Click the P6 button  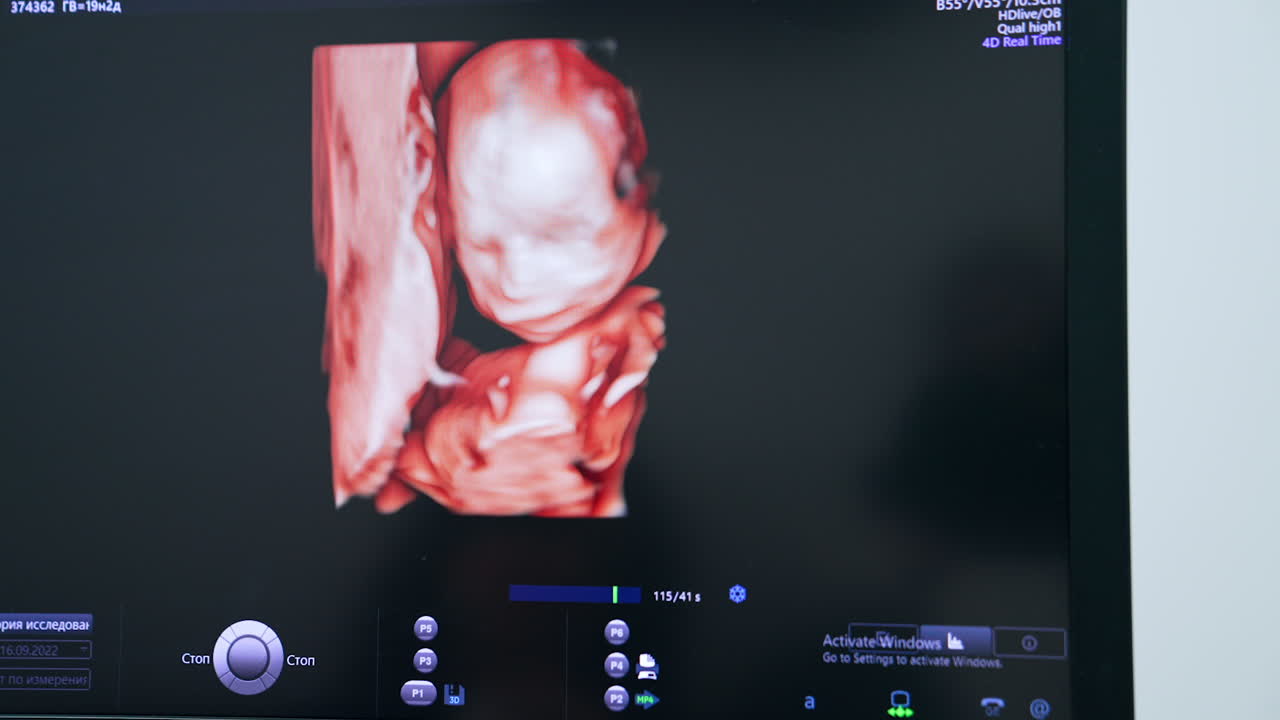point(617,632)
